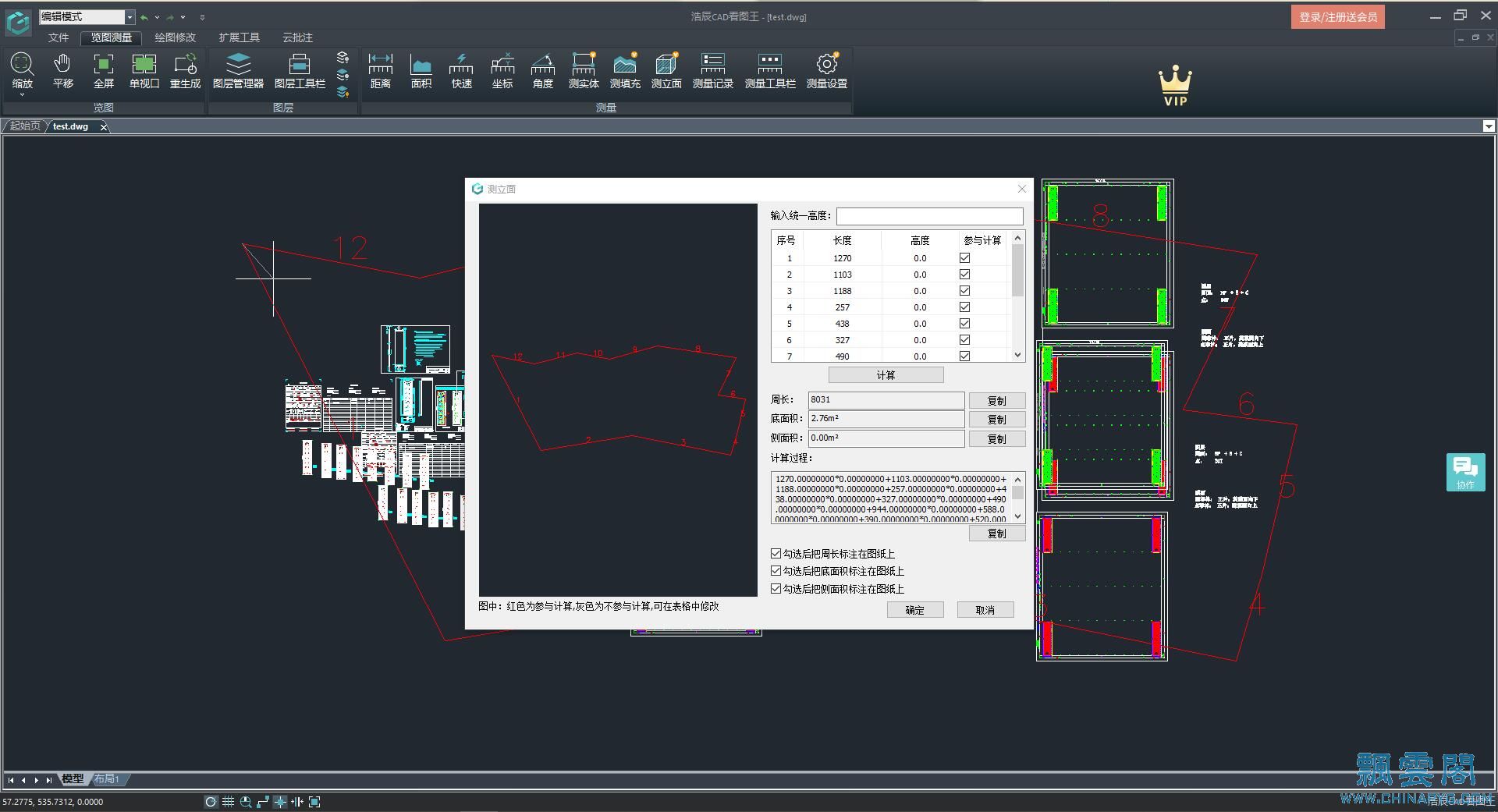The image size is (1498, 812).
Task: Open 测量设置 measurement settings
Action: tap(827, 69)
